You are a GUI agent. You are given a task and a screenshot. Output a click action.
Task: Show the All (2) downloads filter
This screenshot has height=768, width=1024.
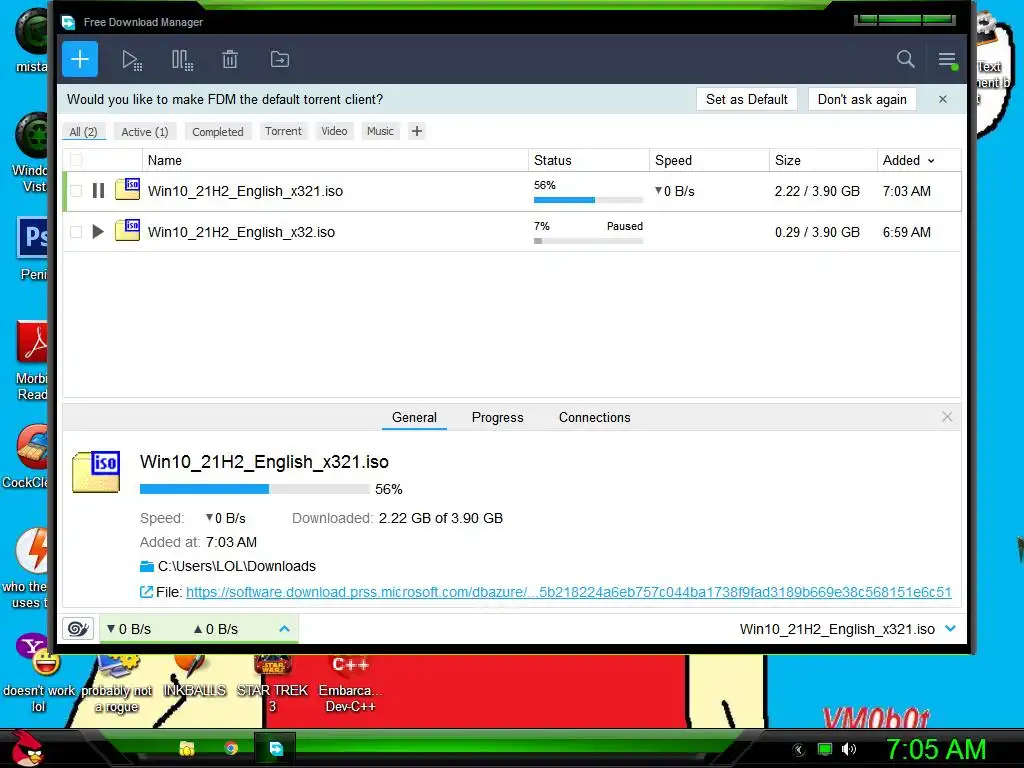(84, 131)
